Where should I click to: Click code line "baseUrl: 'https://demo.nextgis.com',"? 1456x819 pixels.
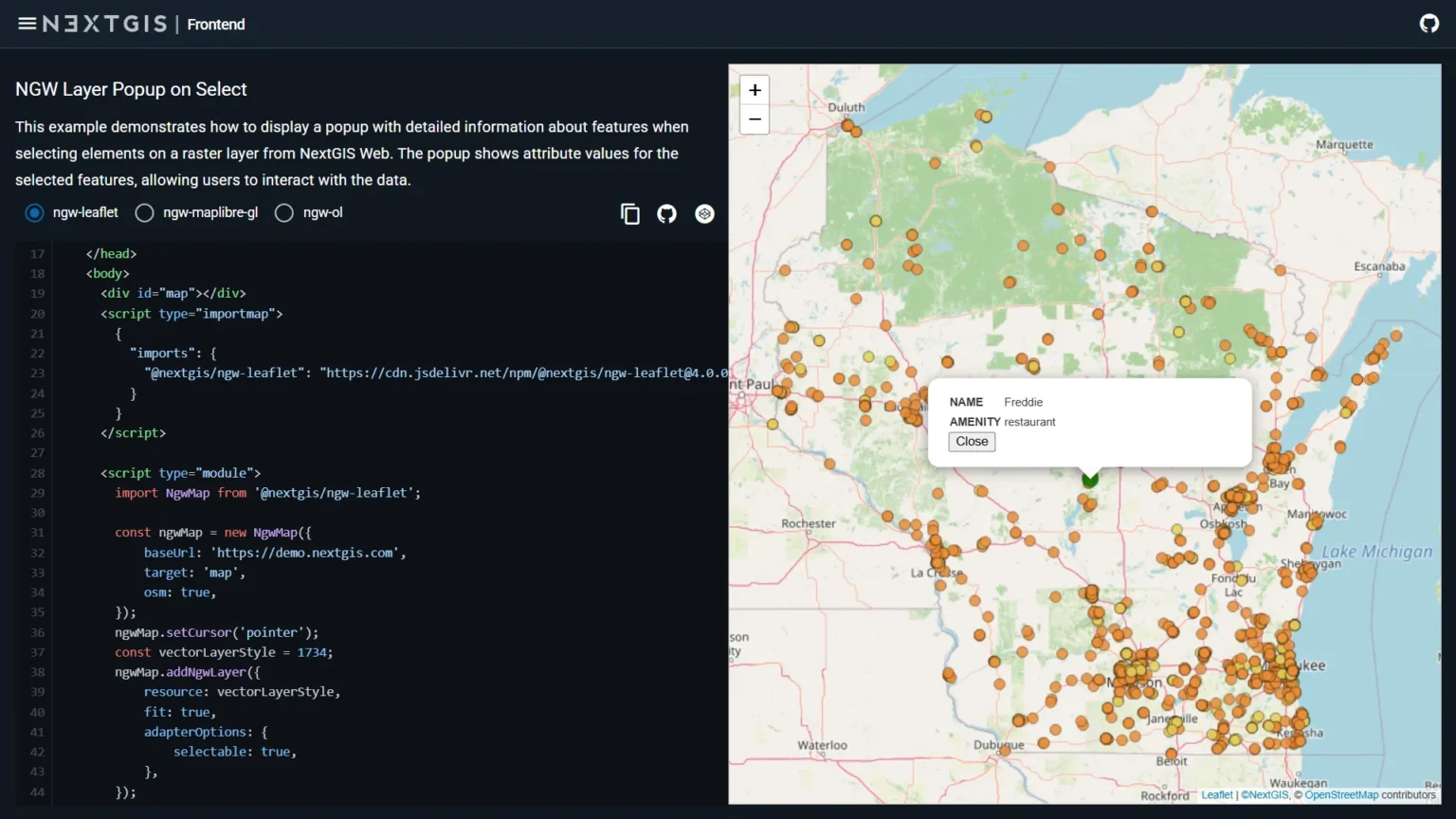tap(275, 553)
